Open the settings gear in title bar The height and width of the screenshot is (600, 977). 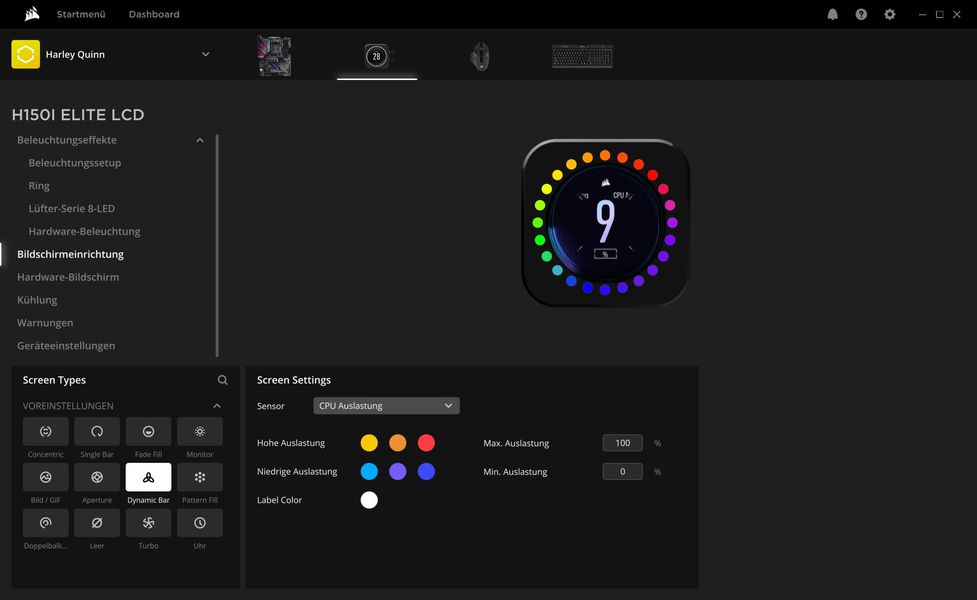(890, 14)
